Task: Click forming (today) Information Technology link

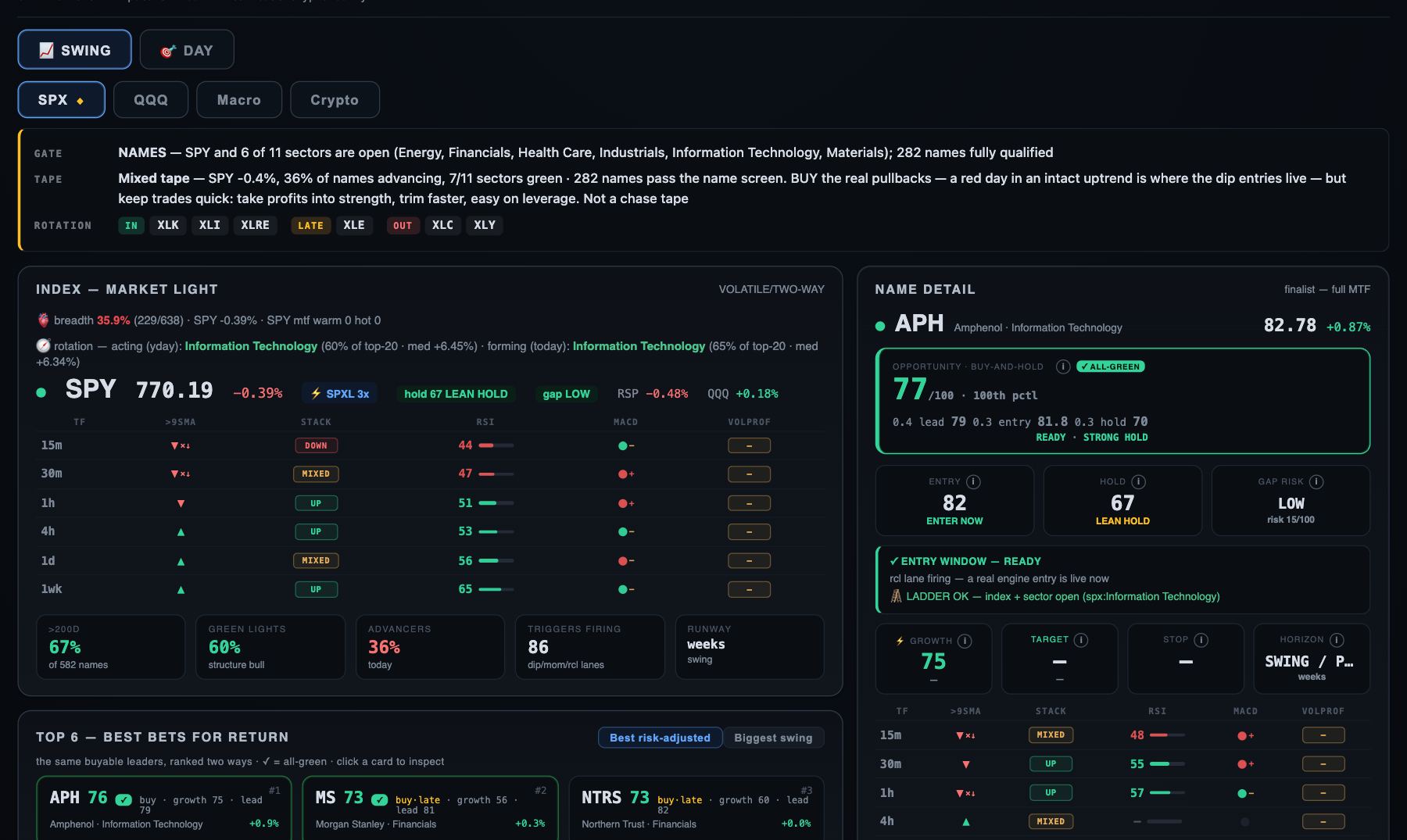Action: (639, 345)
